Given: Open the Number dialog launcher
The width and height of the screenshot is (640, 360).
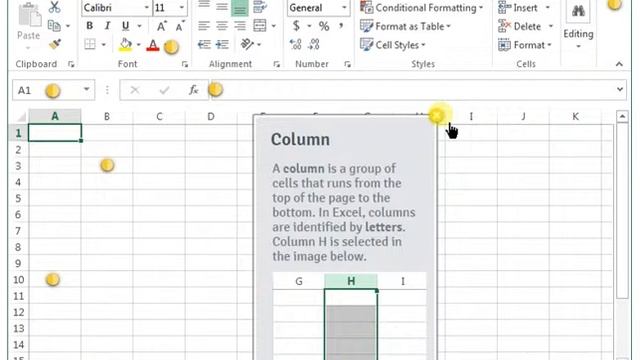Looking at the screenshot, I should pyautogui.click(x=347, y=64).
